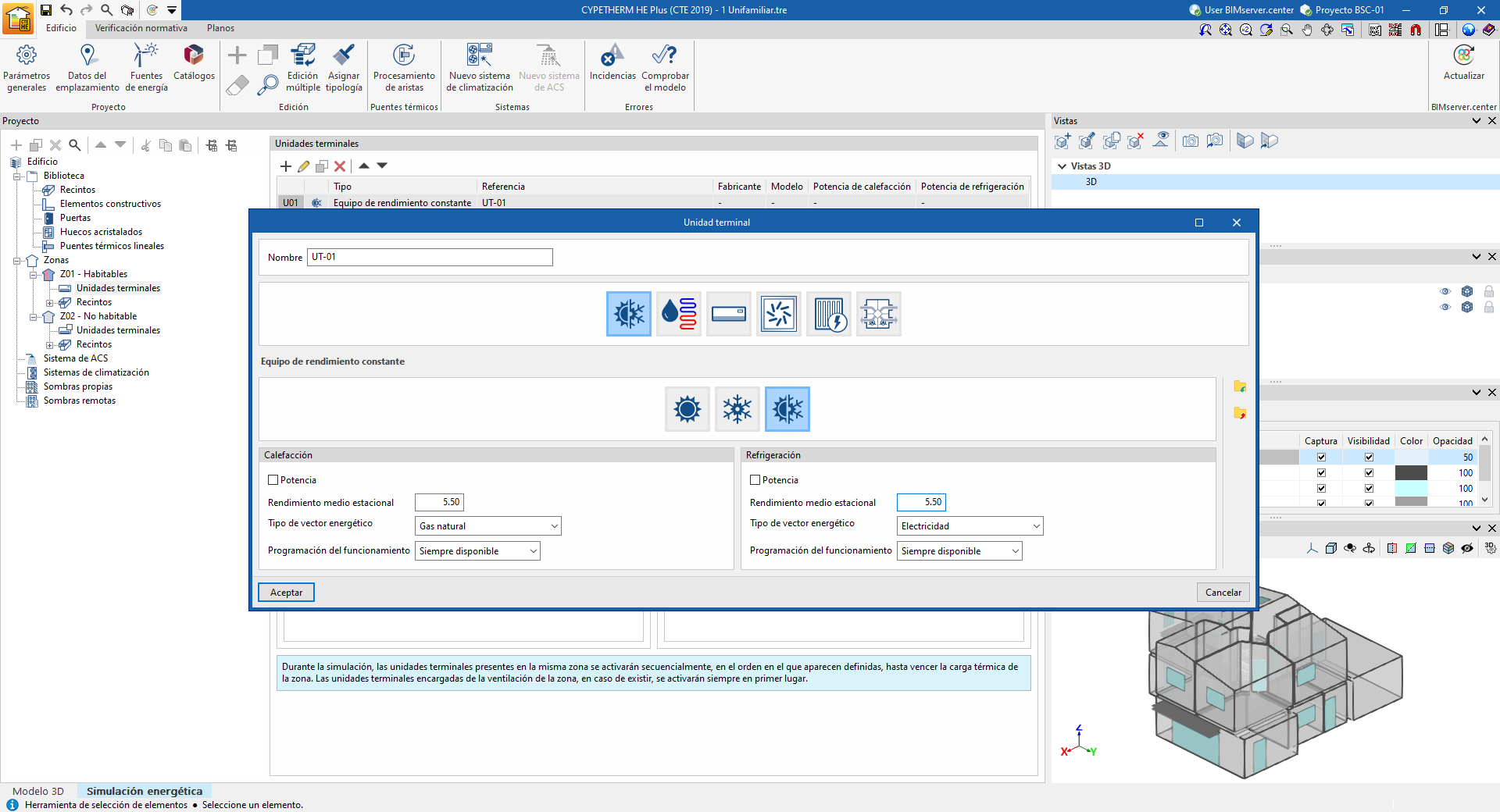Screen dimensions: 1500x812
Task: Collapse the Vistas 3D tree chevron
Action: click(x=1062, y=166)
